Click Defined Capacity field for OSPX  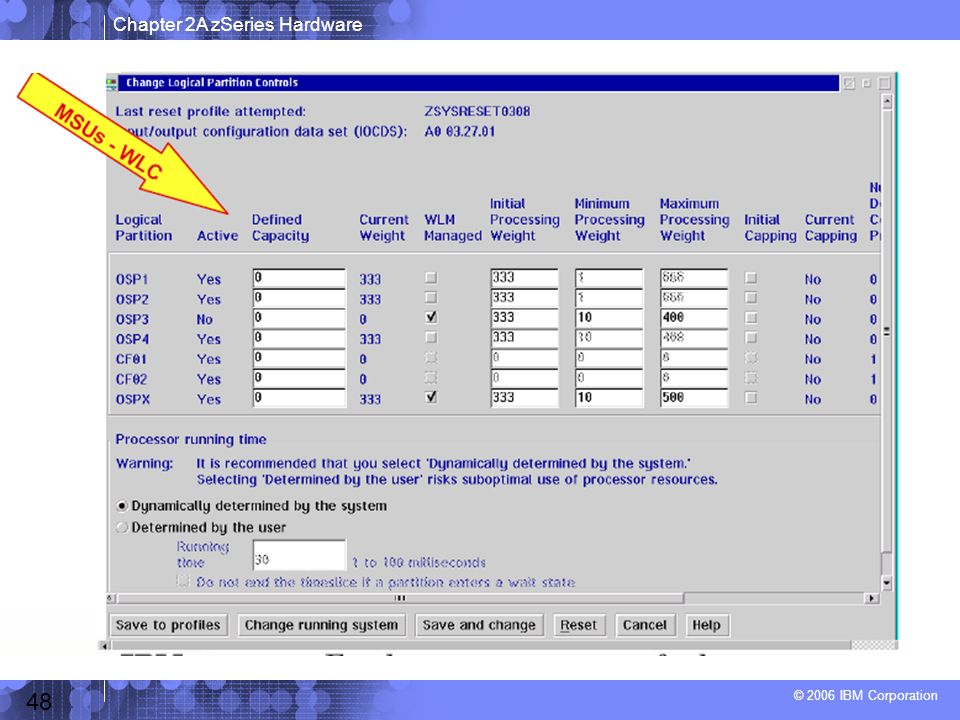click(x=299, y=398)
